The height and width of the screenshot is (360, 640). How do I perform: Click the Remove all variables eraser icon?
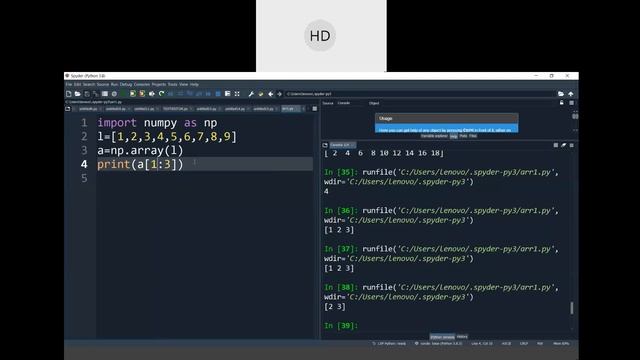point(564,145)
